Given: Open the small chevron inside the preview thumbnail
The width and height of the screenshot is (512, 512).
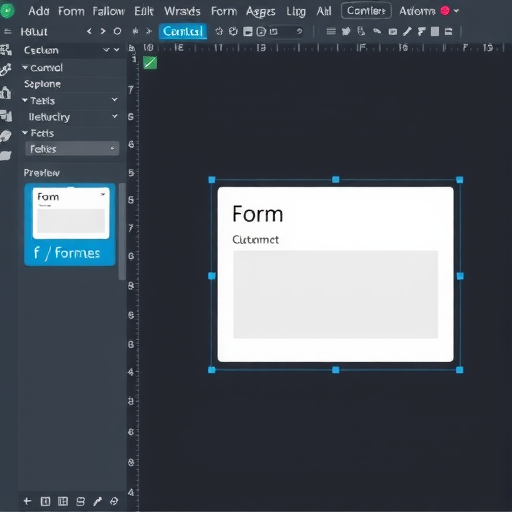Looking at the screenshot, I should coord(103,194).
